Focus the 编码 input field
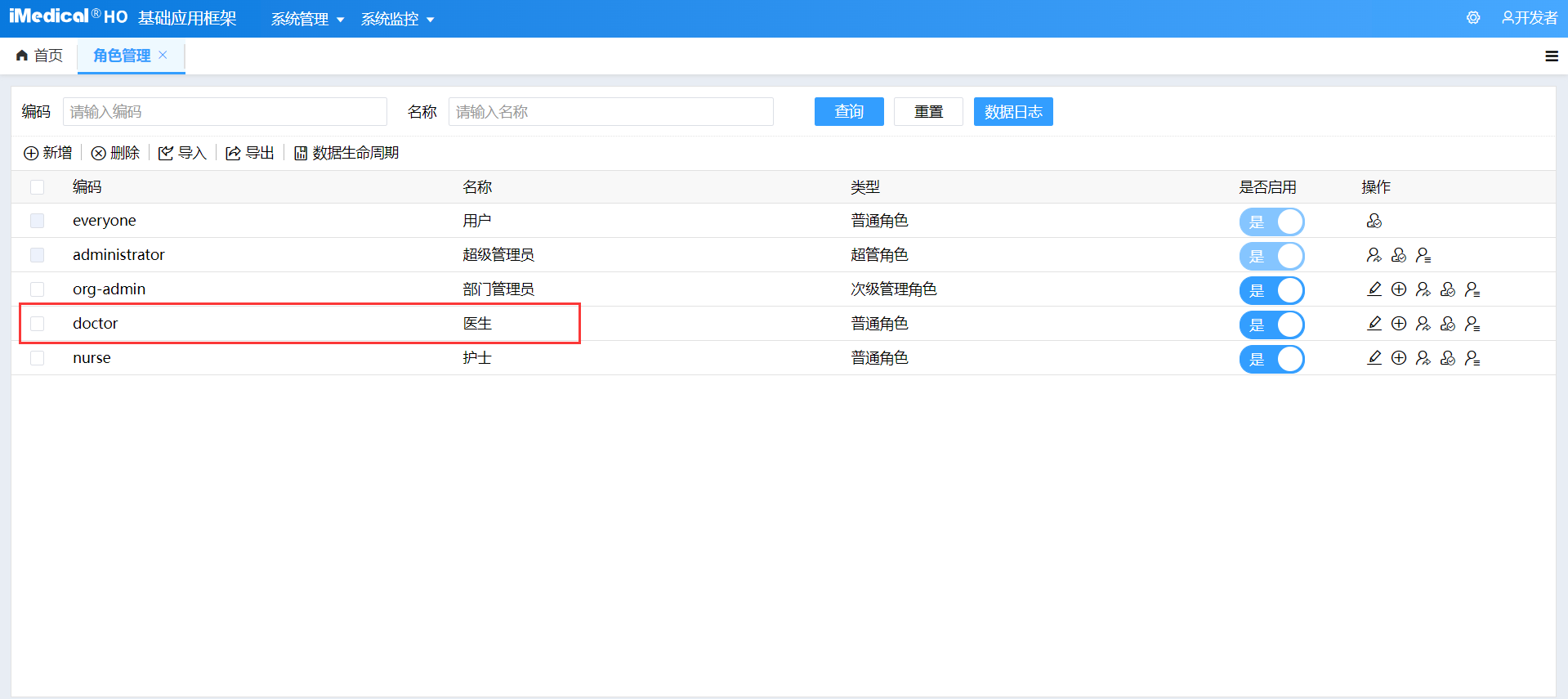This screenshot has width=1568, height=699. (x=225, y=112)
